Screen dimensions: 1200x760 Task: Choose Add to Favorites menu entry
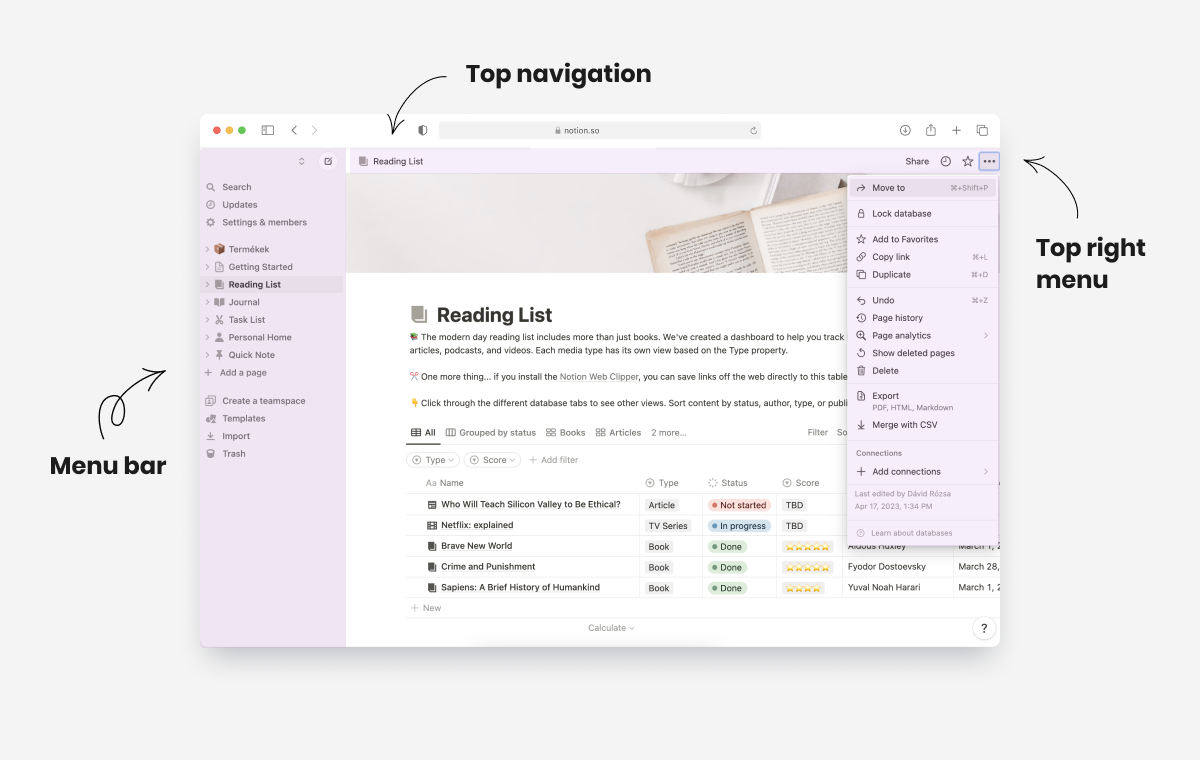922,239
